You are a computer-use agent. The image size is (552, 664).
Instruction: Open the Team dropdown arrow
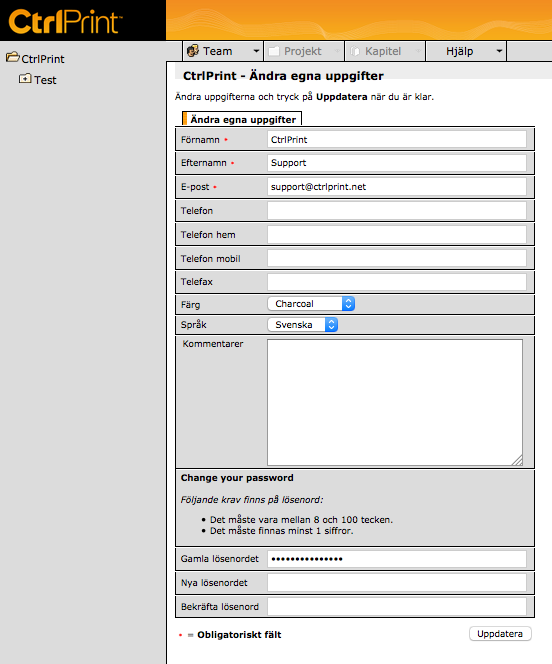pos(256,51)
